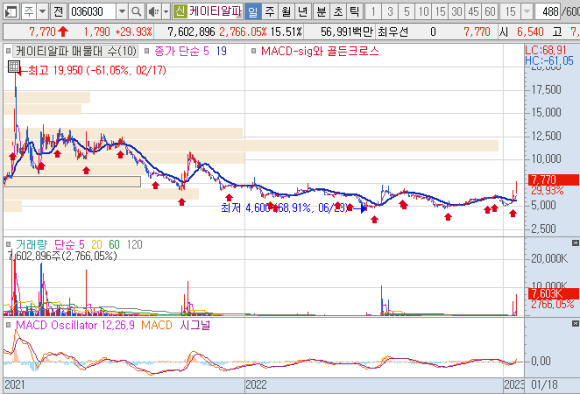Image resolution: width=580 pixels, height=394 pixels.
Task: Choose the 1 interval button
Action: pos(373,12)
